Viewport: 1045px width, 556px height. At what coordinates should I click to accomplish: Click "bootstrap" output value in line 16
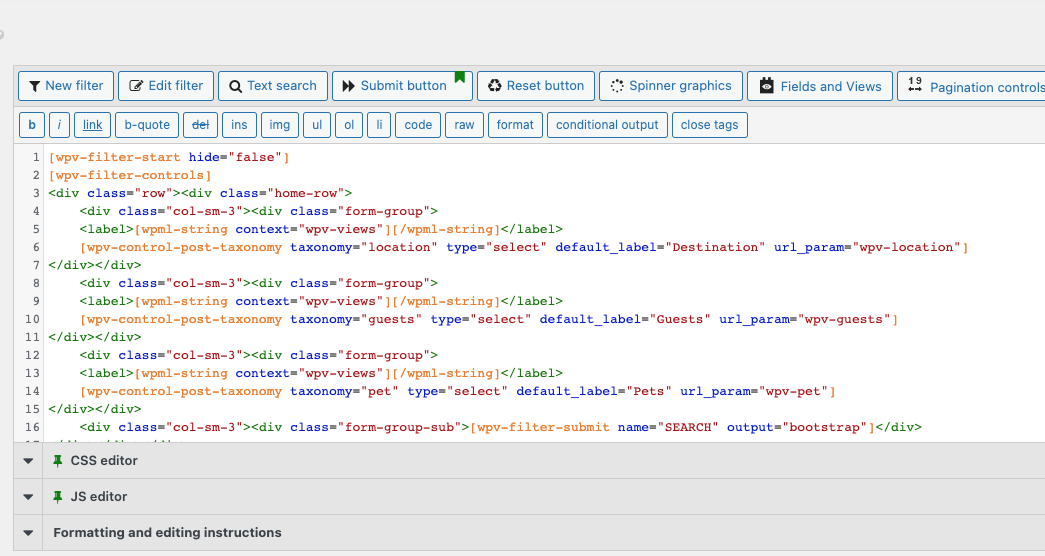[x=824, y=427]
